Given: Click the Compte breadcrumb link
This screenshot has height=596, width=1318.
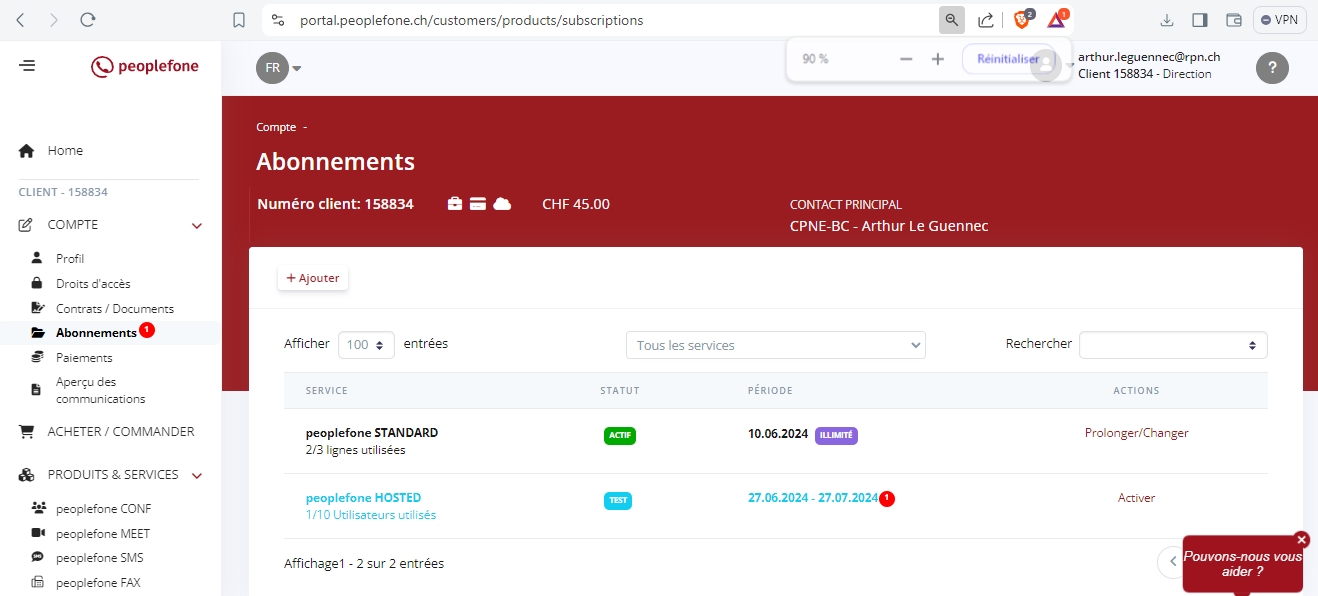Looking at the screenshot, I should [x=276, y=127].
